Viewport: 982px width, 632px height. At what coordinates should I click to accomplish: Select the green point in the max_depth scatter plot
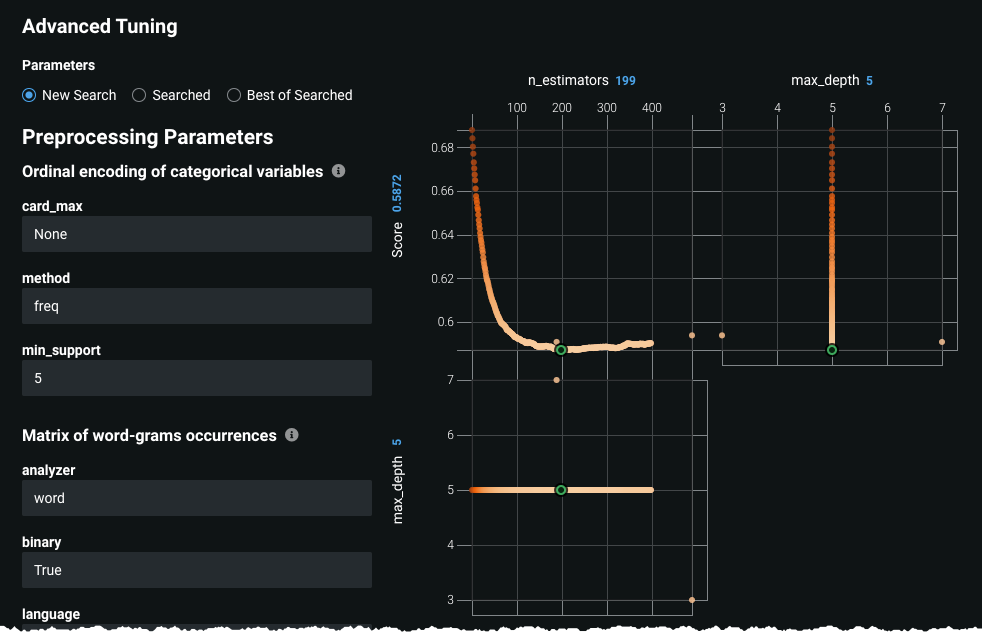pos(561,490)
